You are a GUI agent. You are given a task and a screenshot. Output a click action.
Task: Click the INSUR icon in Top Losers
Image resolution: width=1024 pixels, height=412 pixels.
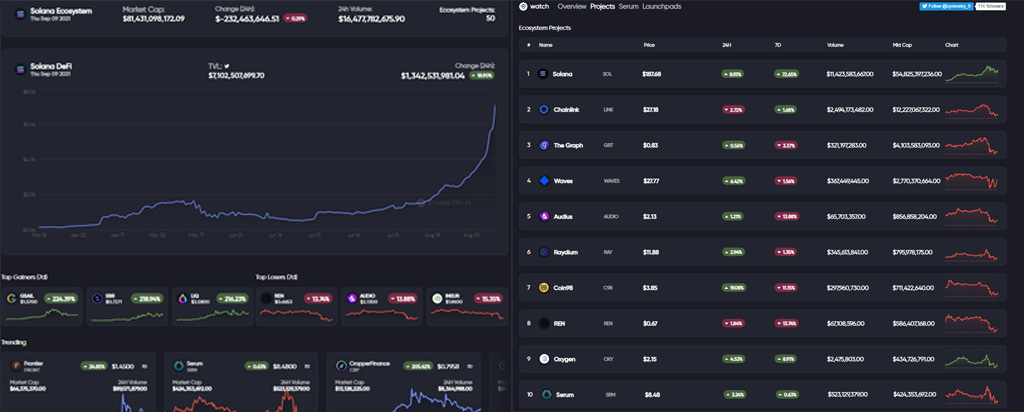click(x=437, y=298)
